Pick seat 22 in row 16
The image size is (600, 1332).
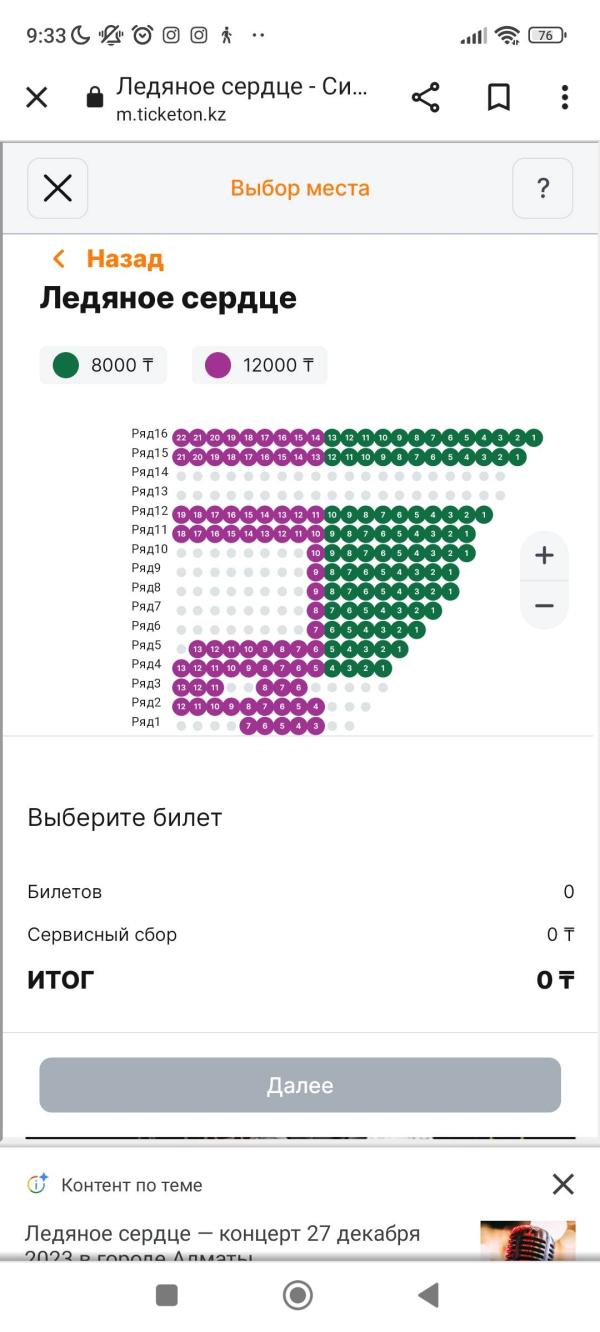pos(181,437)
